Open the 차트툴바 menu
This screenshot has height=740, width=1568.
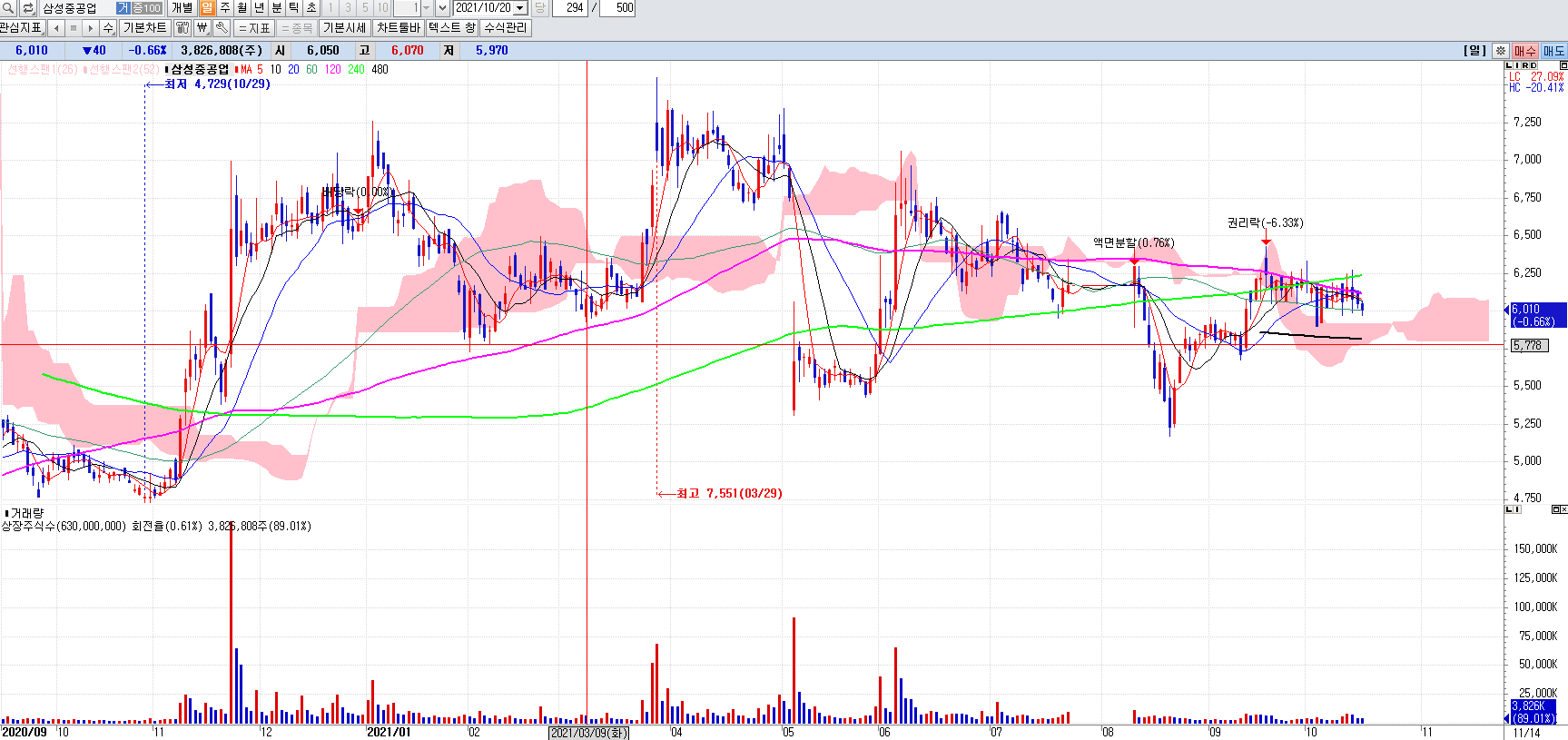coord(398,28)
